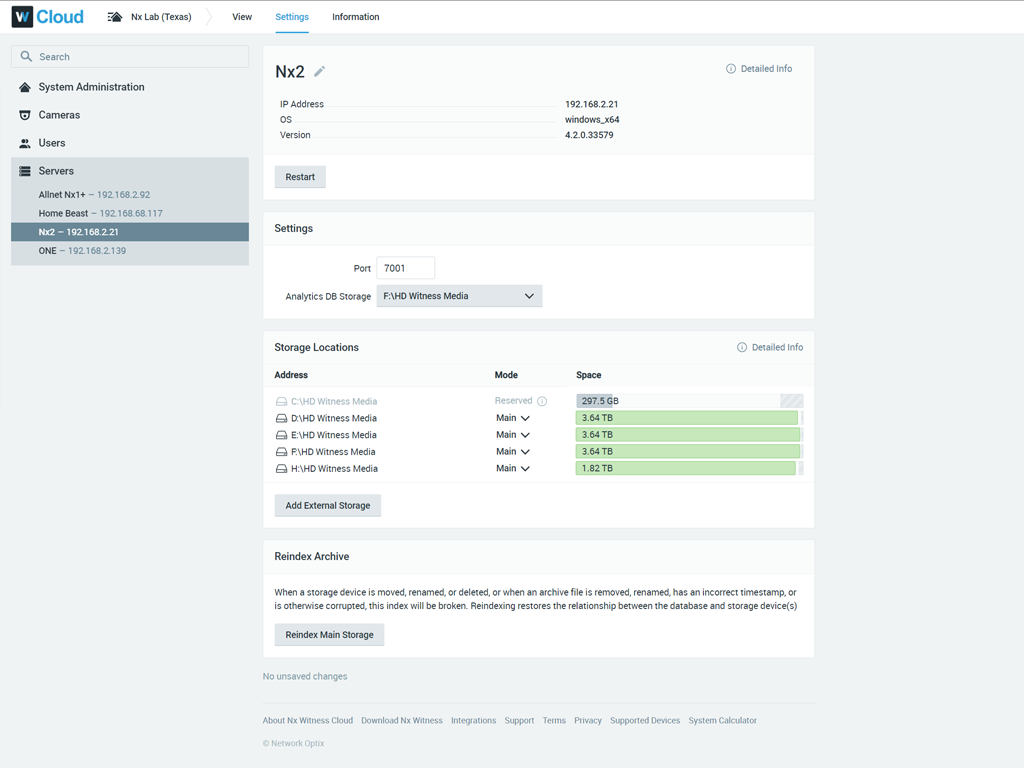Click the F: drive 3.64 TB space bar
This screenshot has height=768, width=1024.
(x=690, y=451)
